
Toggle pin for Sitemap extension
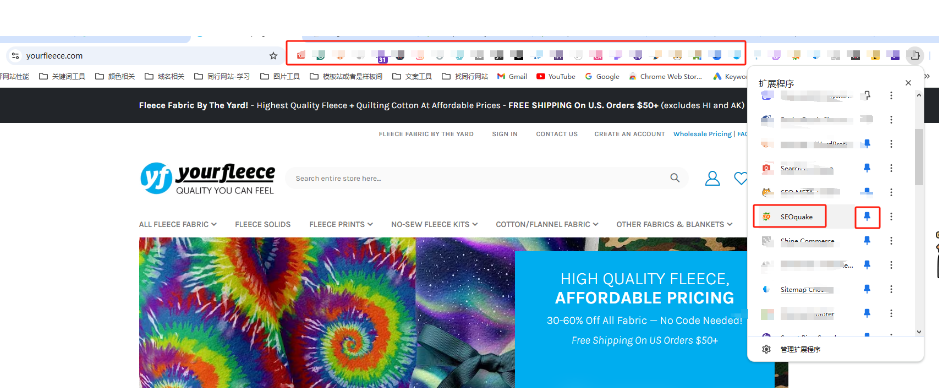click(x=867, y=289)
